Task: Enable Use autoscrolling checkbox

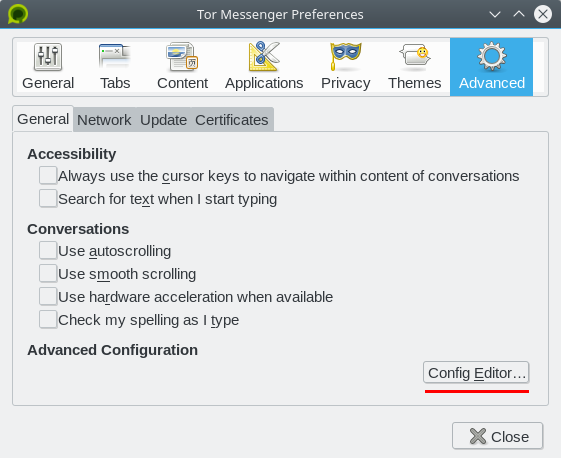Action: (x=48, y=250)
